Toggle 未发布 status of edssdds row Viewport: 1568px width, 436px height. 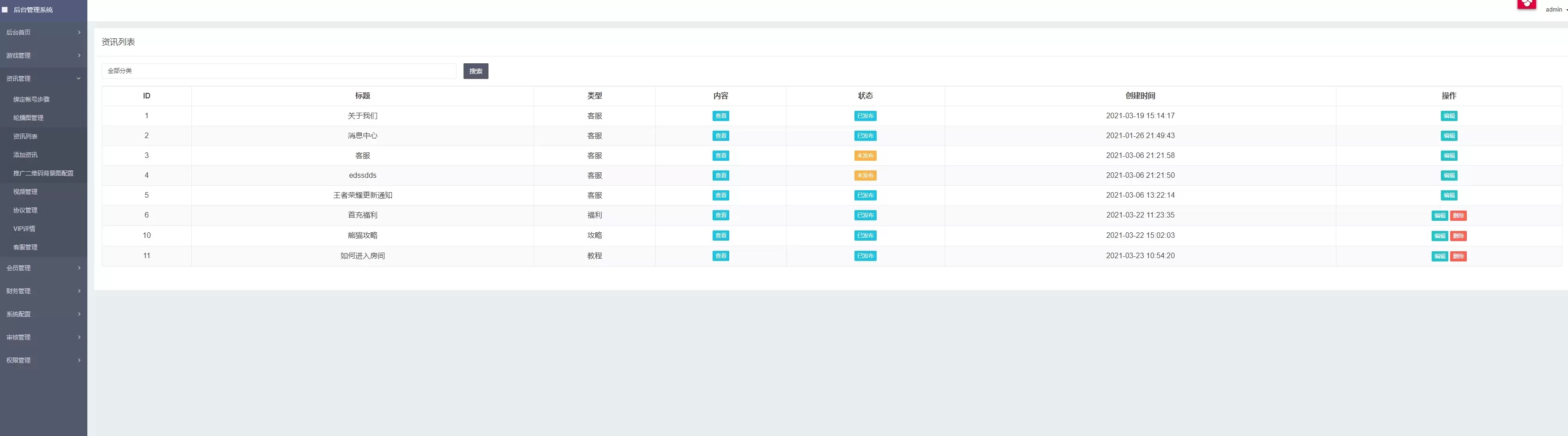coord(865,176)
